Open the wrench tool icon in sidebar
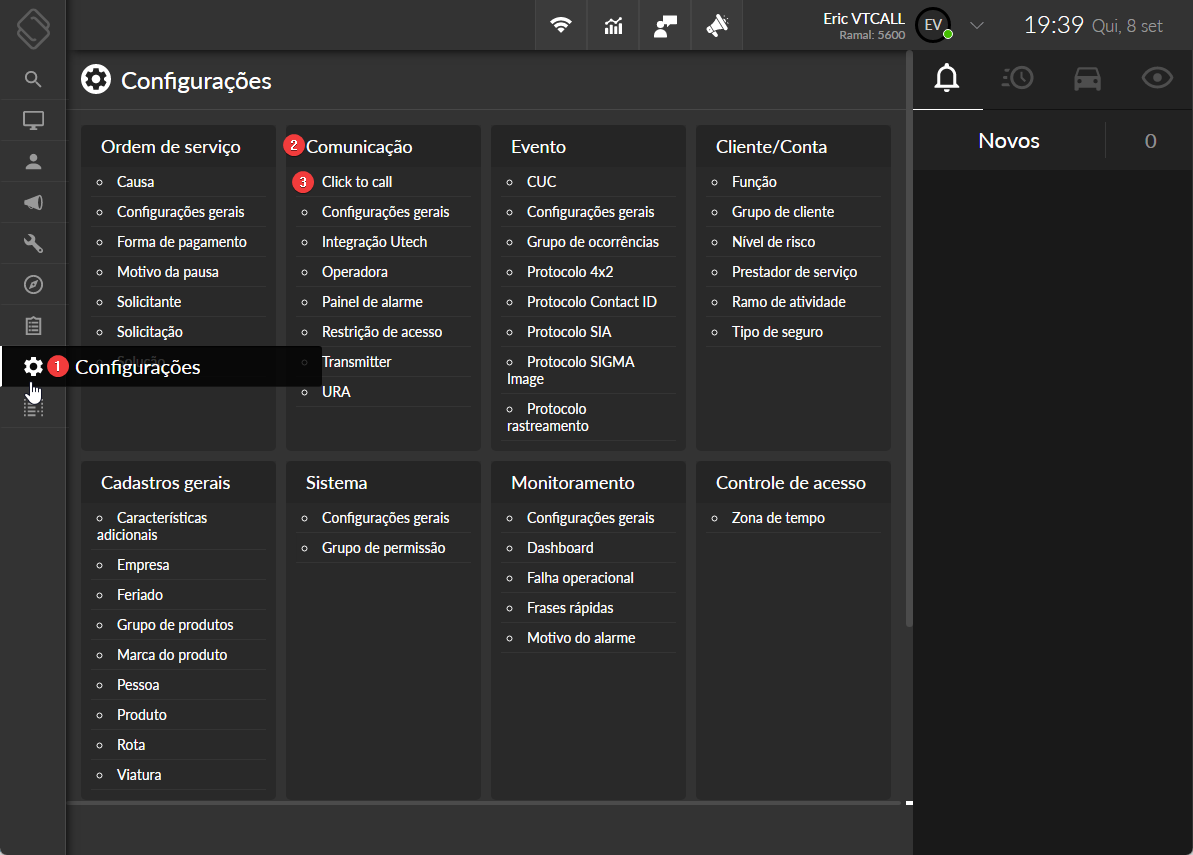Viewport: 1193px width, 855px height. (33, 243)
